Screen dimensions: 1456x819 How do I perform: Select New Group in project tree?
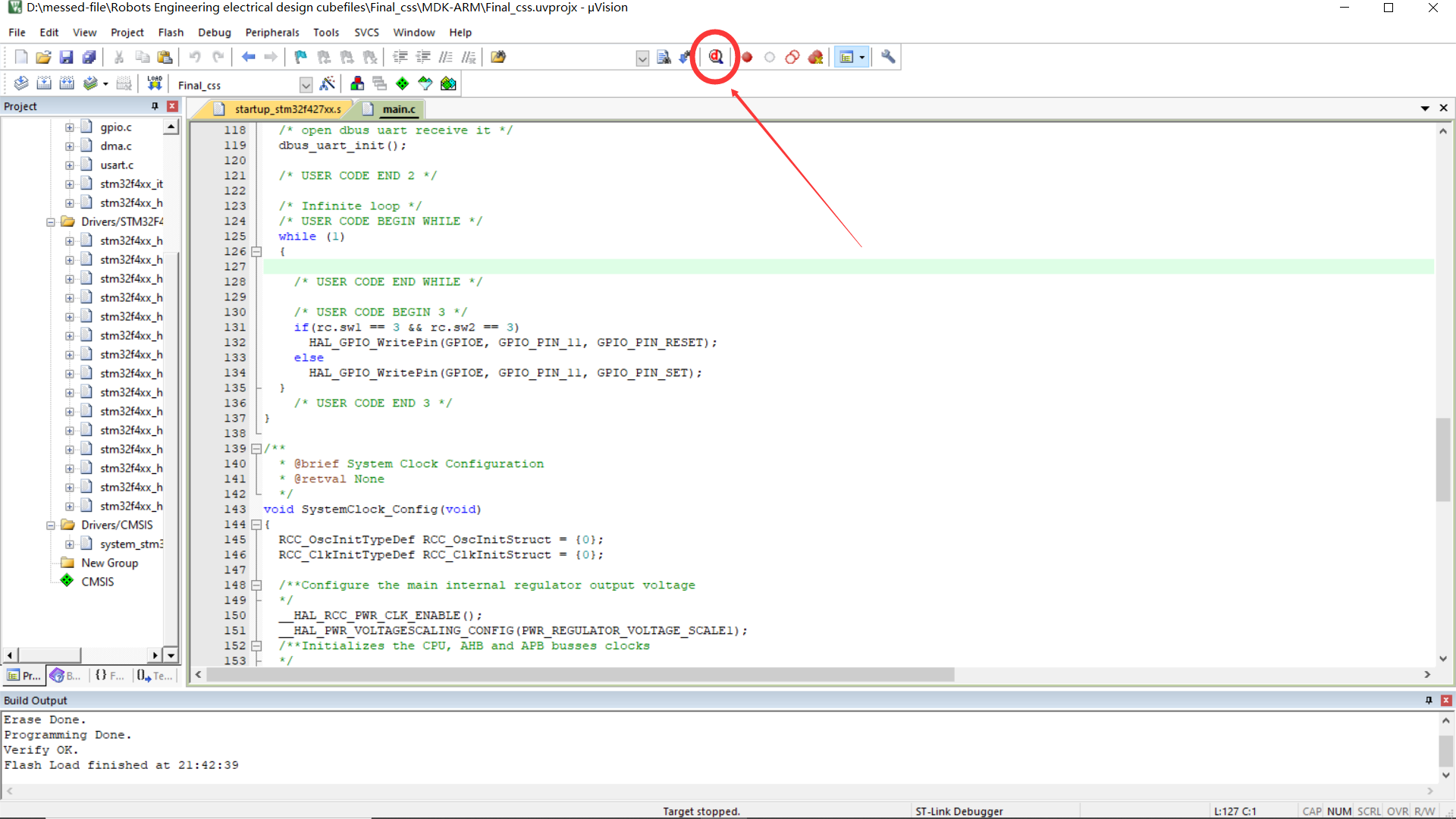[109, 563]
